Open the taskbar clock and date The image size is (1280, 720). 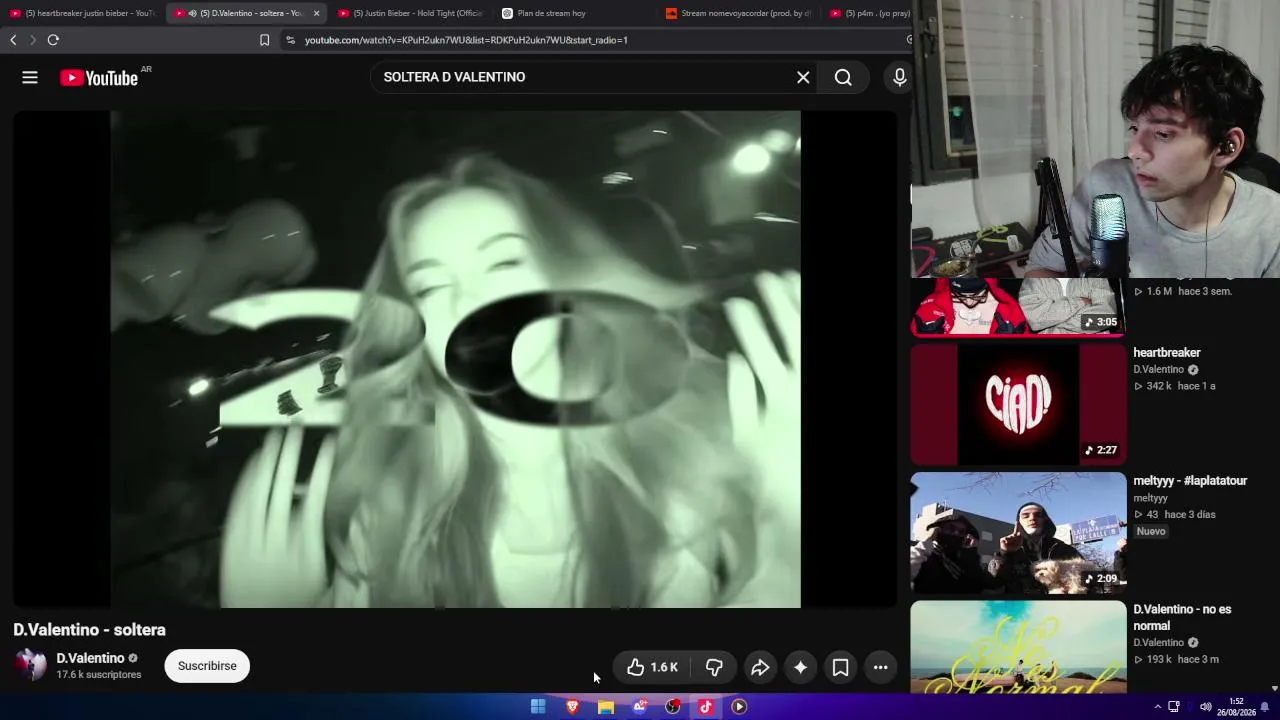(x=1236, y=707)
